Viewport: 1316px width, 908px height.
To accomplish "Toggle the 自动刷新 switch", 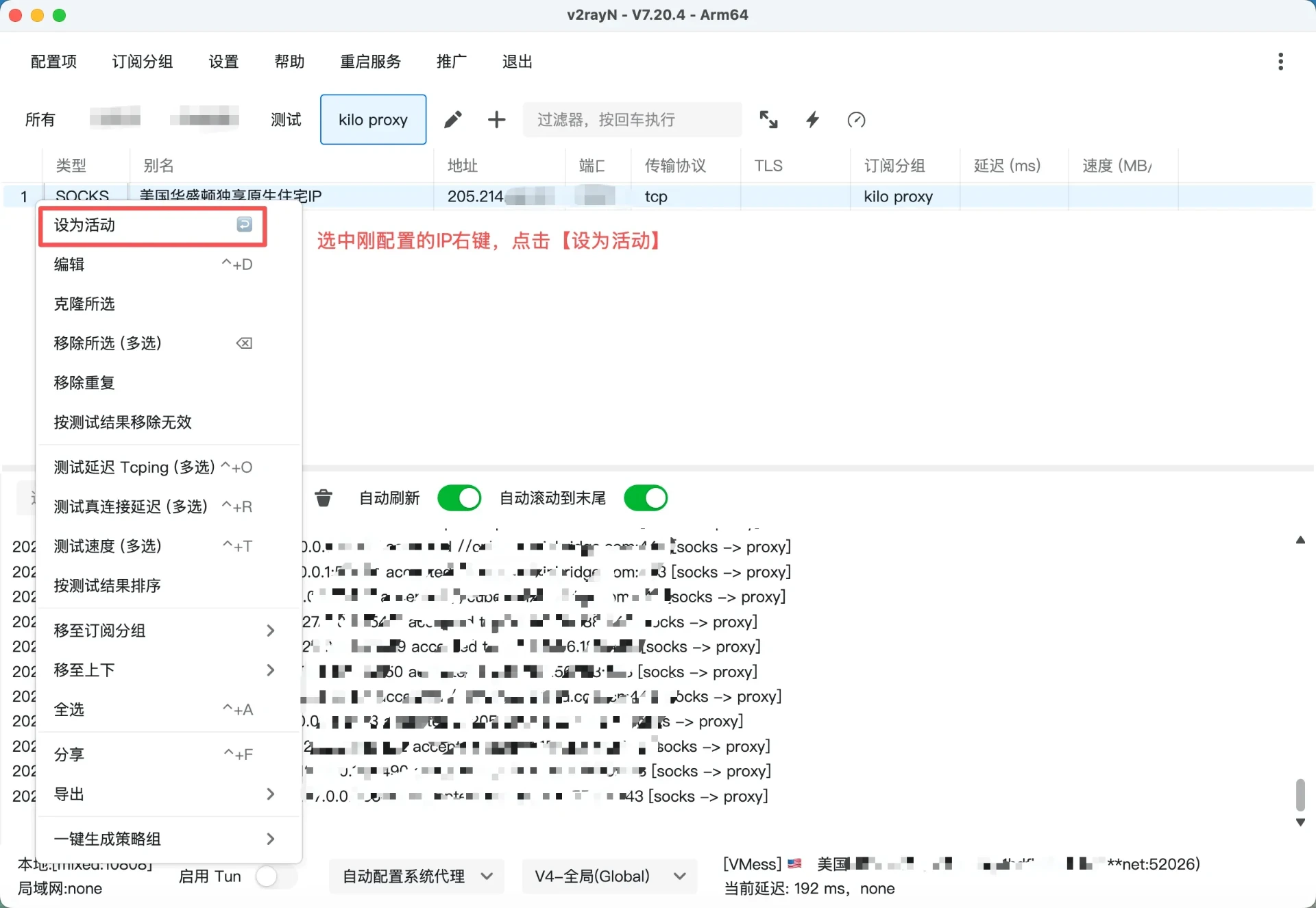I will (459, 498).
